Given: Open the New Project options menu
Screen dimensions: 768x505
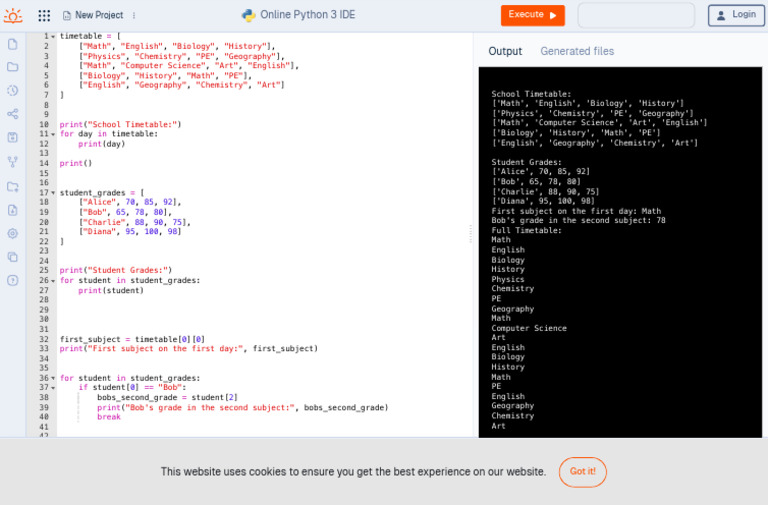Looking at the screenshot, I should 134,15.
